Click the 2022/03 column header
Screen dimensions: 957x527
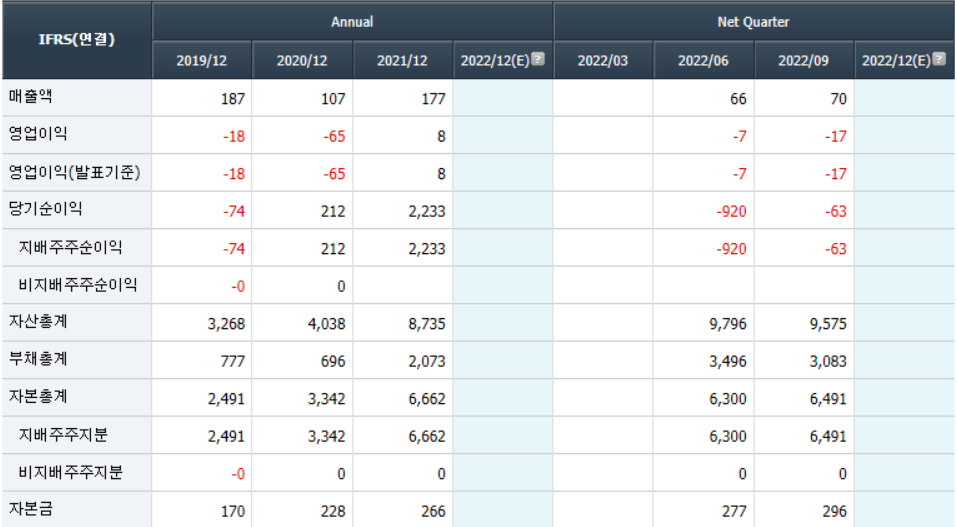603,60
